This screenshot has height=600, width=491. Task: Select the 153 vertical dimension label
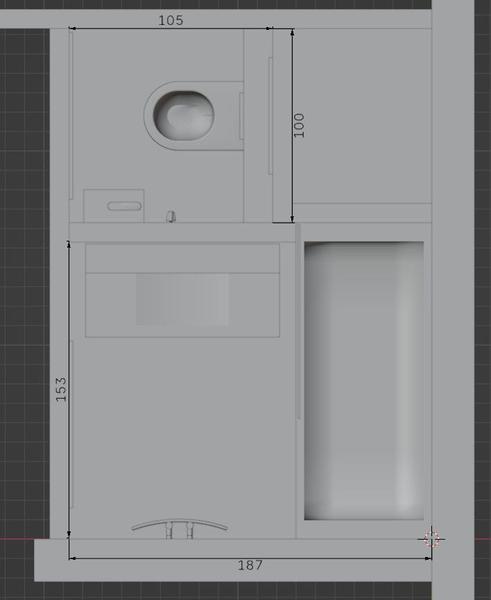coord(61,389)
